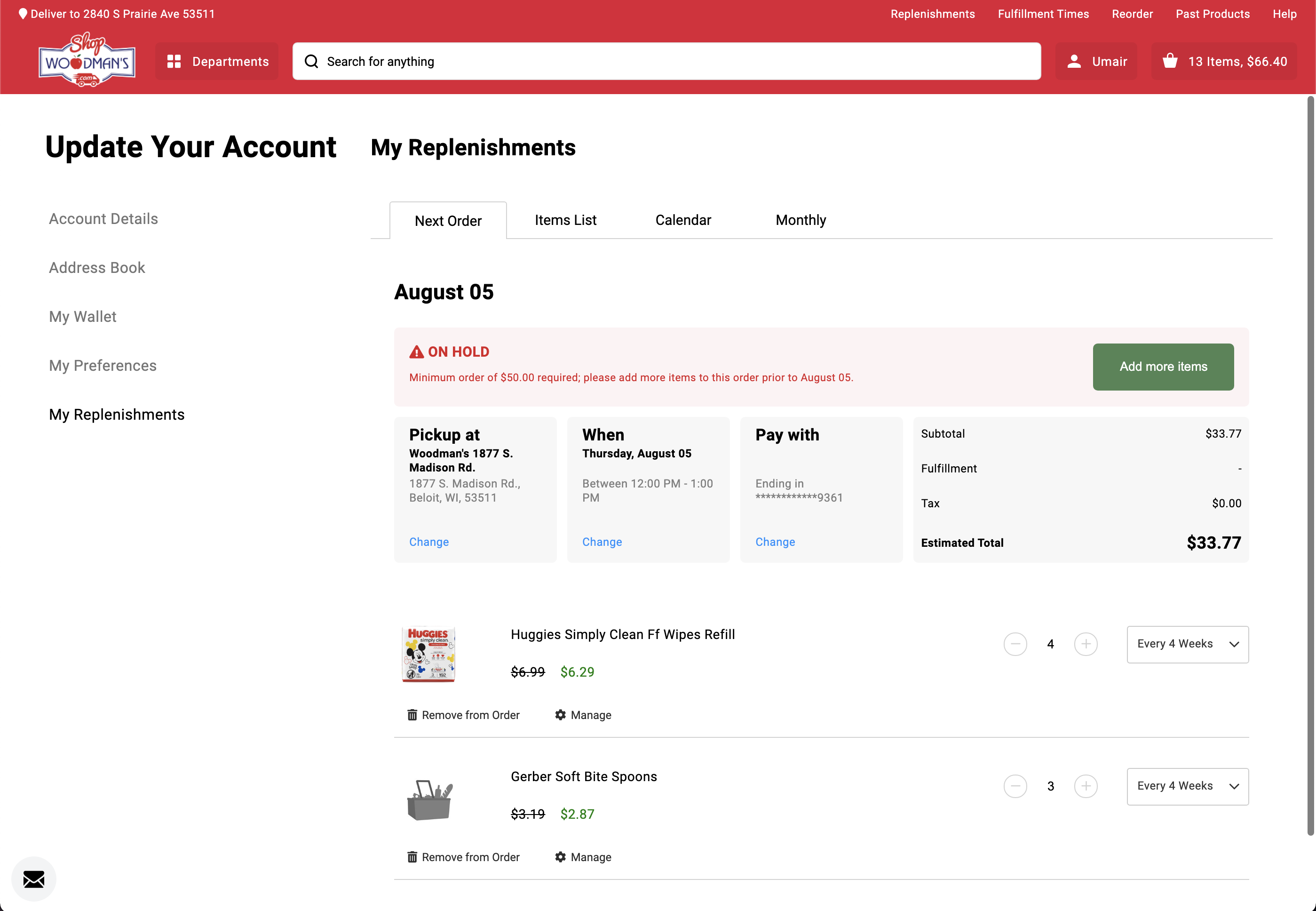This screenshot has width=1316, height=911.
Task: Click the Add more items button
Action: point(1163,367)
